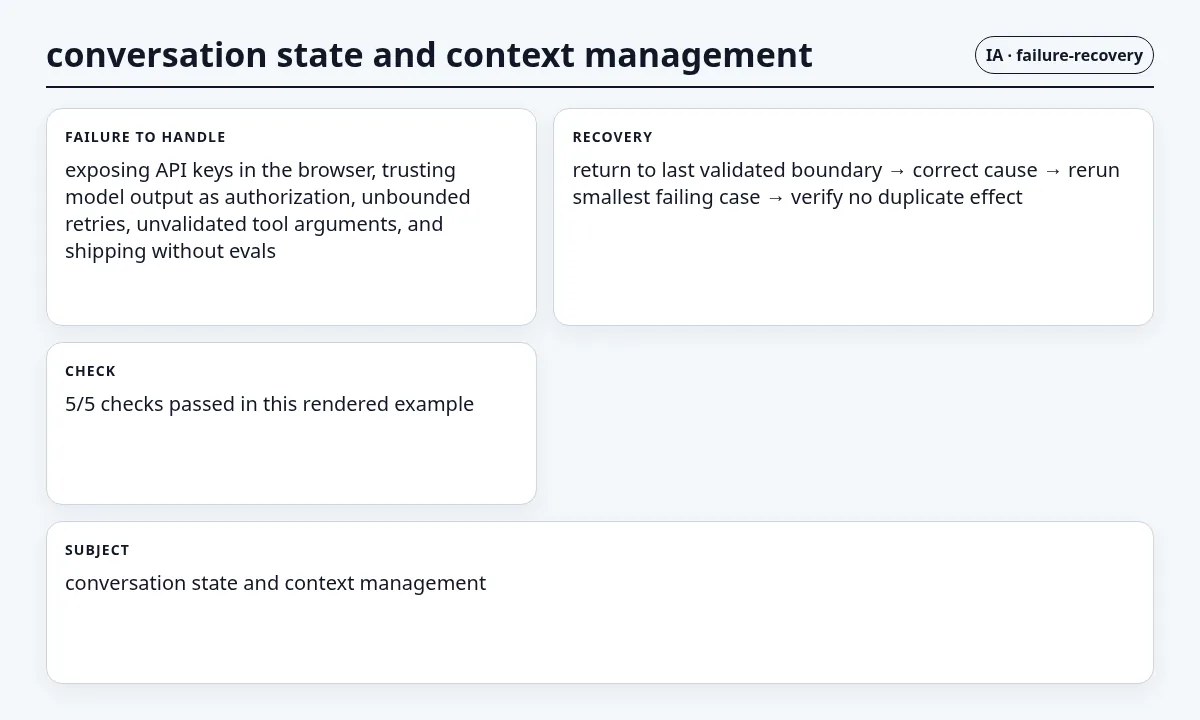This screenshot has width=1200, height=720.
Task: Click empty area of the Recovery card
Action: click(853, 270)
